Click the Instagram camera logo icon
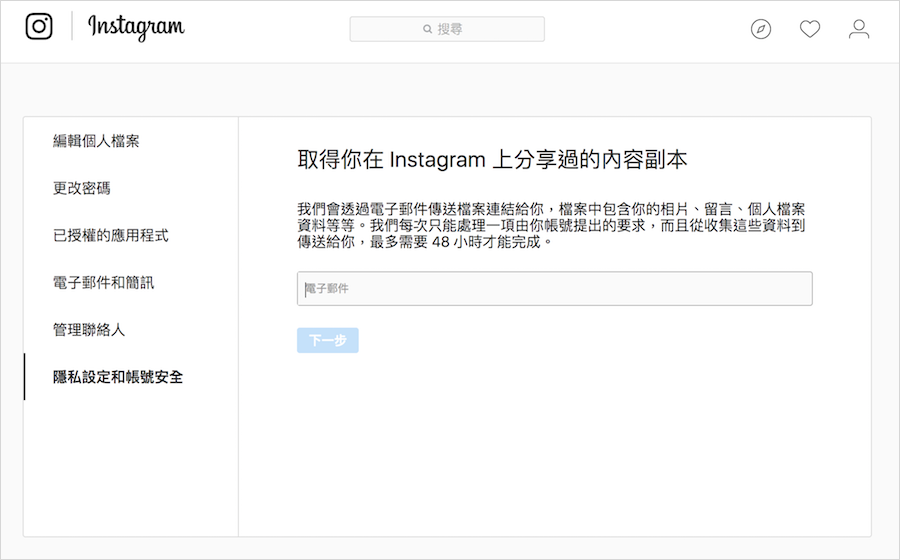 click(x=39, y=26)
